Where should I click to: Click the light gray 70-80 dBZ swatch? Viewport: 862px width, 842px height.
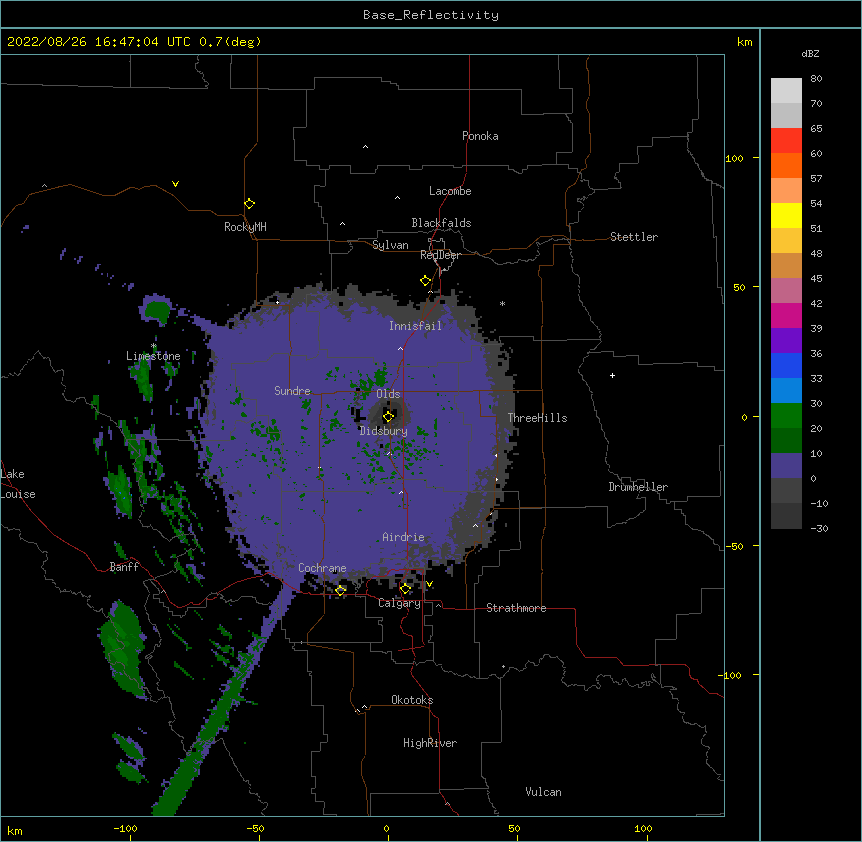point(786,91)
